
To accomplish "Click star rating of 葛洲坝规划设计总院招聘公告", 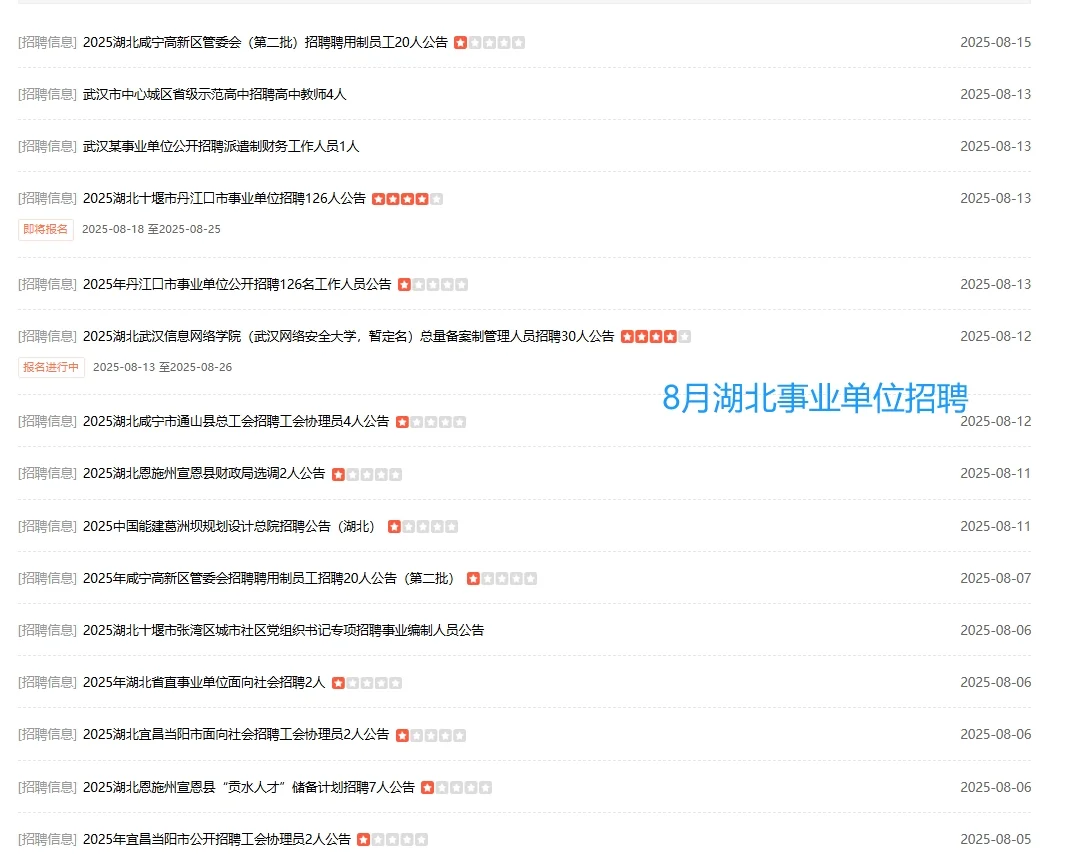I will click(x=422, y=527).
